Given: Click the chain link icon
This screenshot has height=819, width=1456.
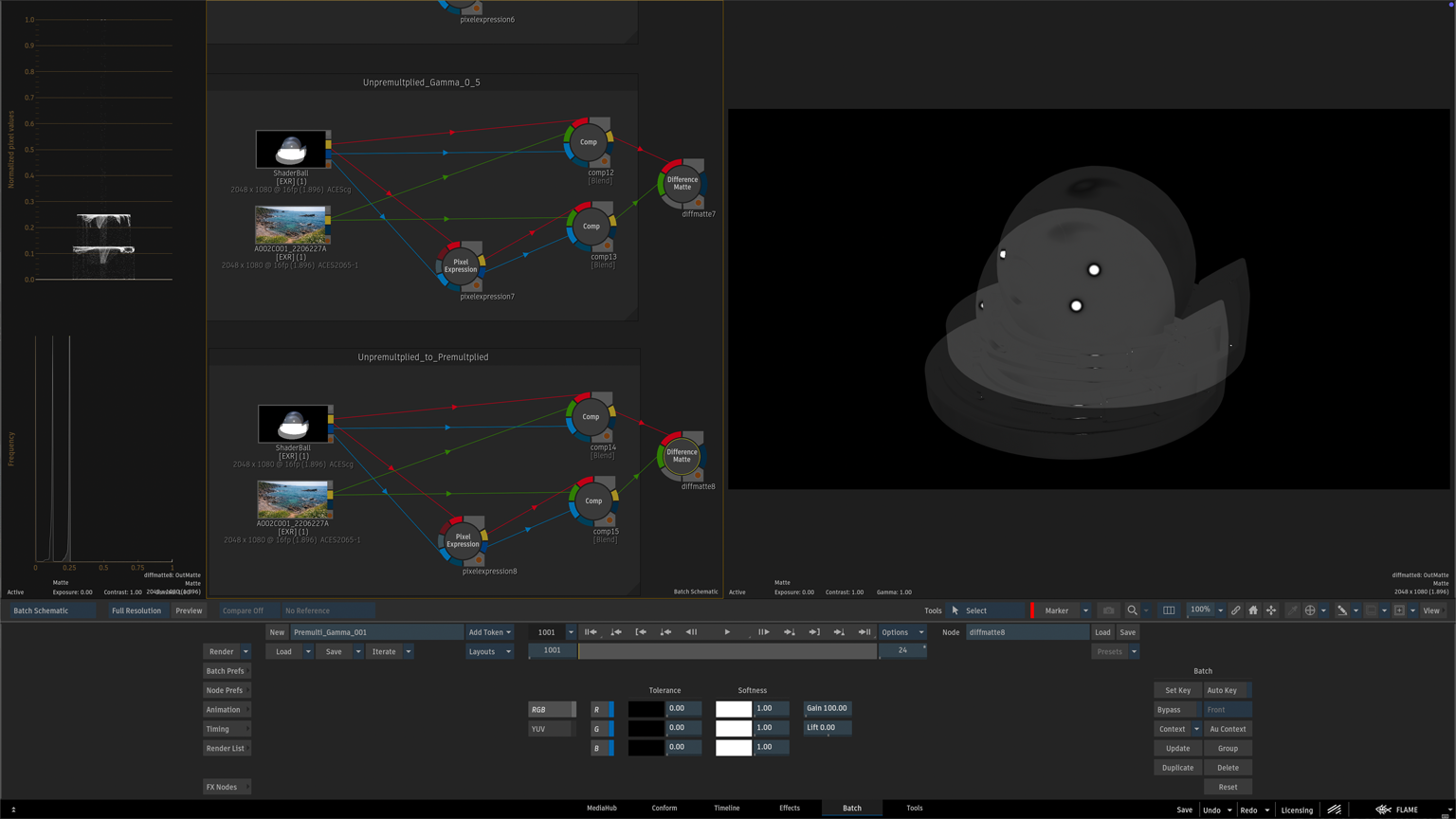Looking at the screenshot, I should (1235, 610).
